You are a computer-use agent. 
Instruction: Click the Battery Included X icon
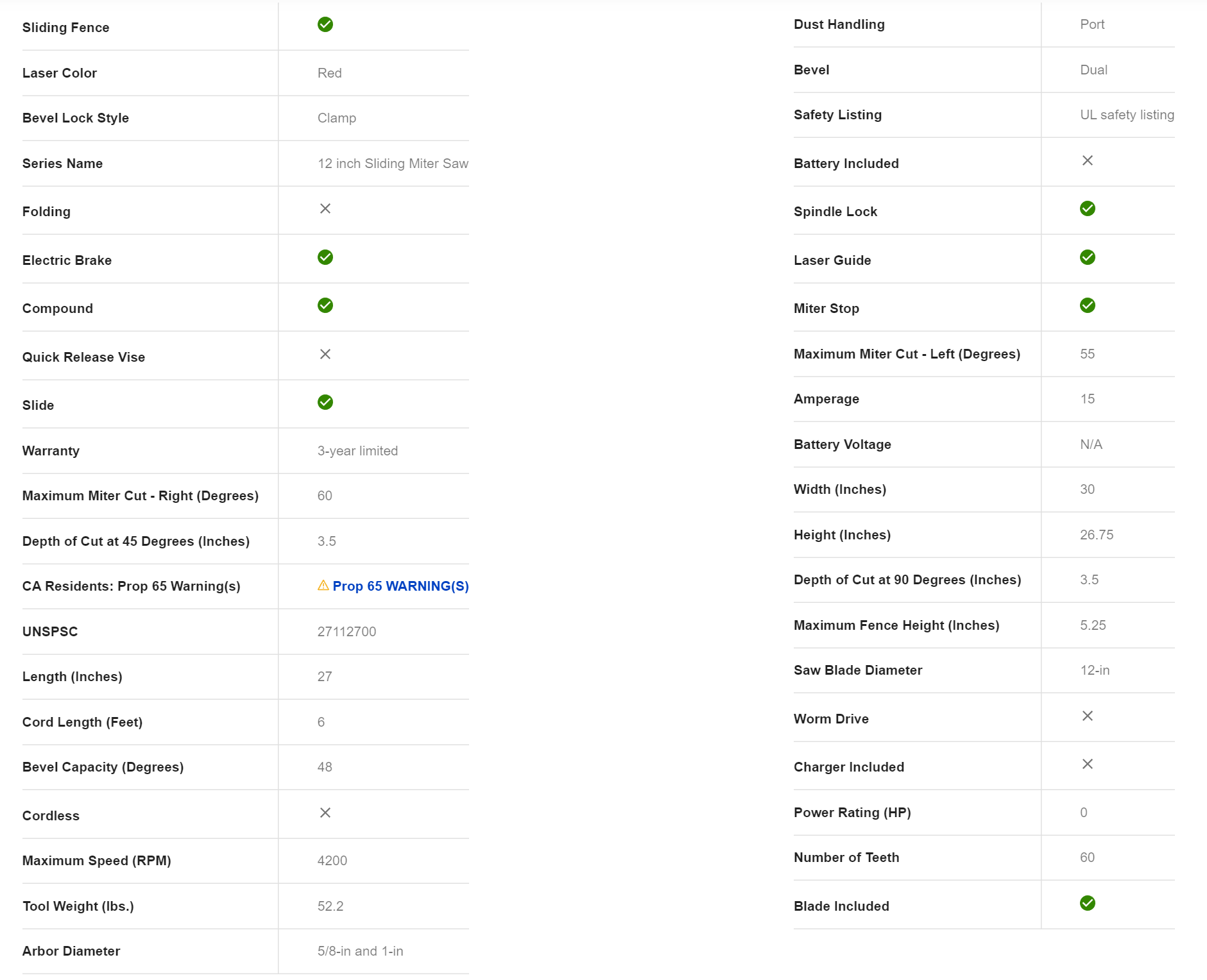pos(1088,160)
